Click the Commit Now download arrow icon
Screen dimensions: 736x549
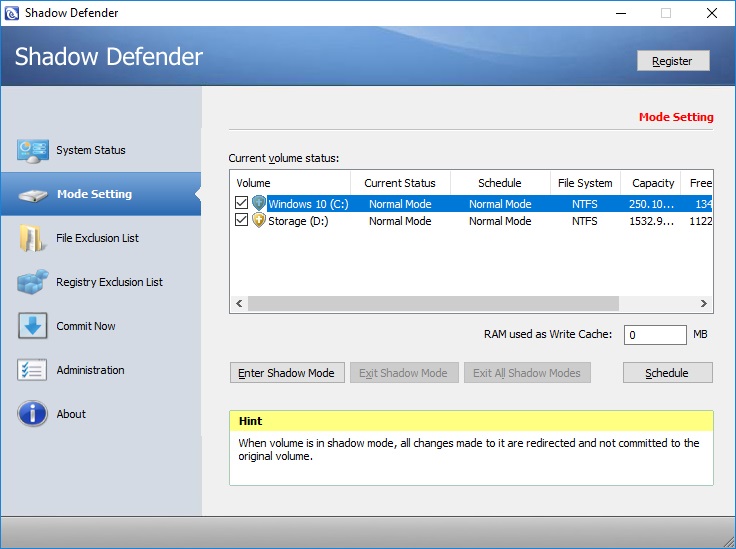pos(32,326)
